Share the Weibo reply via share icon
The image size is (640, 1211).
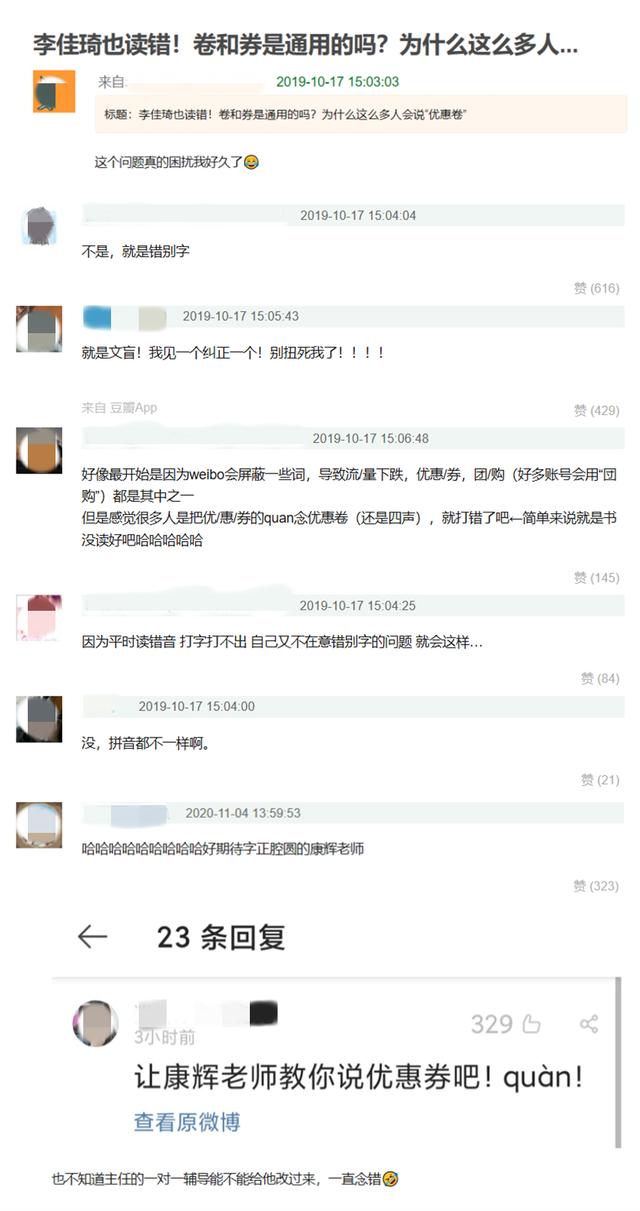click(589, 1023)
